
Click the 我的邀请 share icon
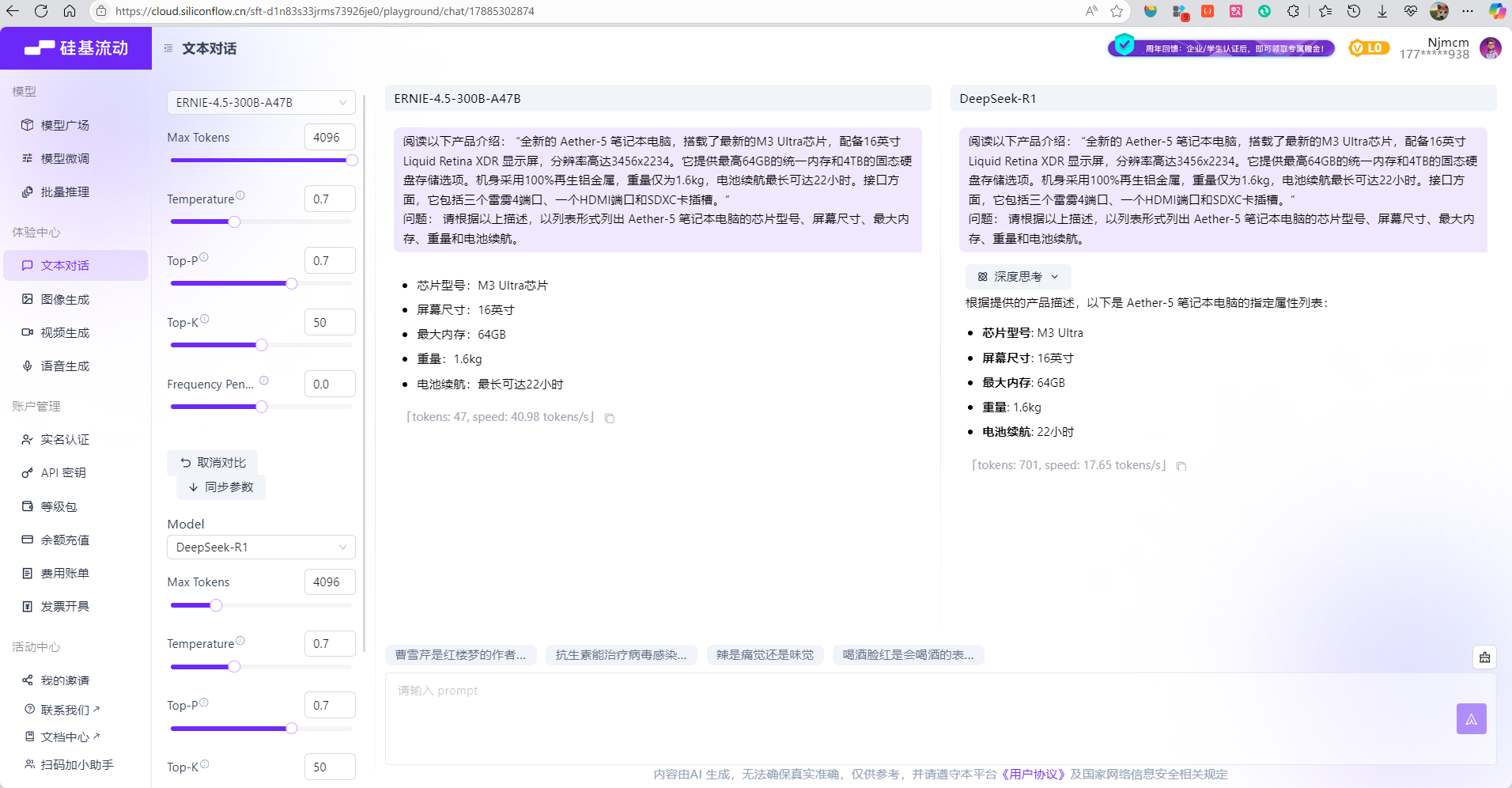tap(28, 680)
